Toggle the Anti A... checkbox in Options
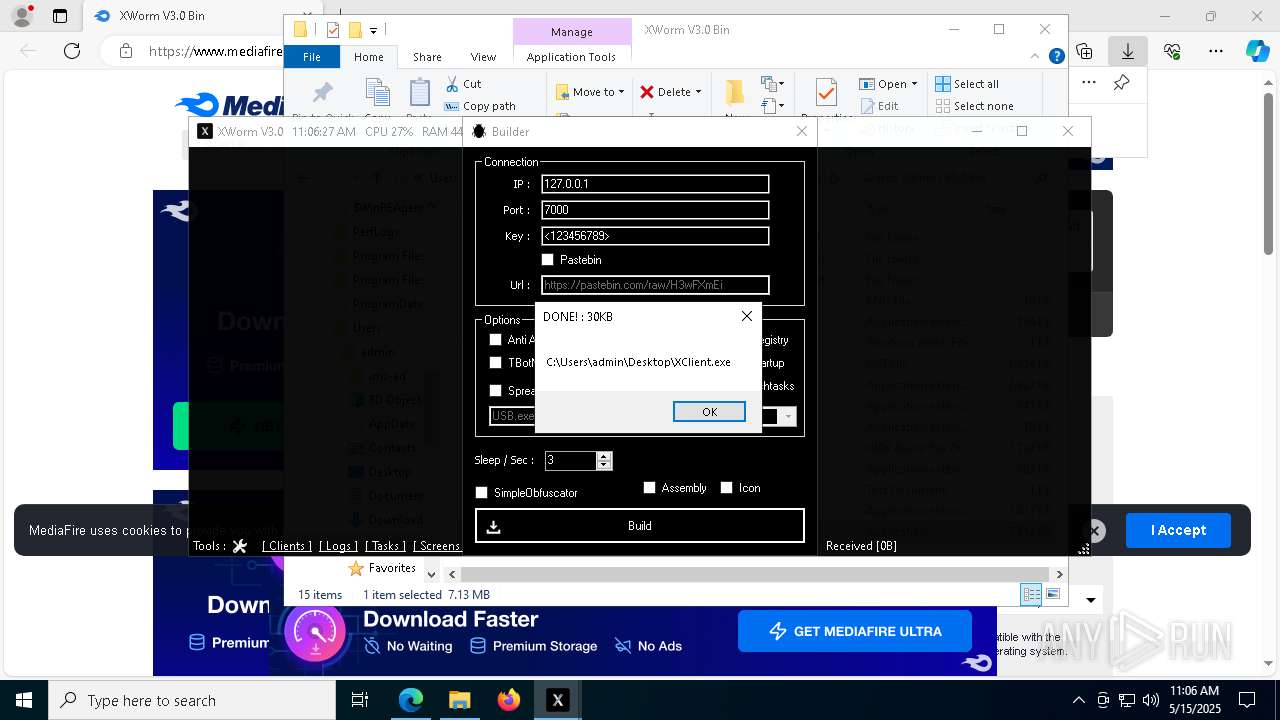 point(495,340)
